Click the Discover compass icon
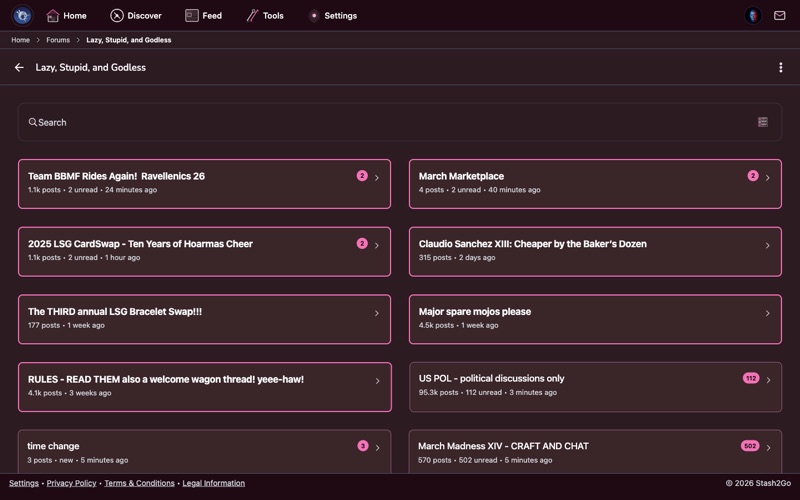The height and width of the screenshot is (500, 800). (117, 16)
